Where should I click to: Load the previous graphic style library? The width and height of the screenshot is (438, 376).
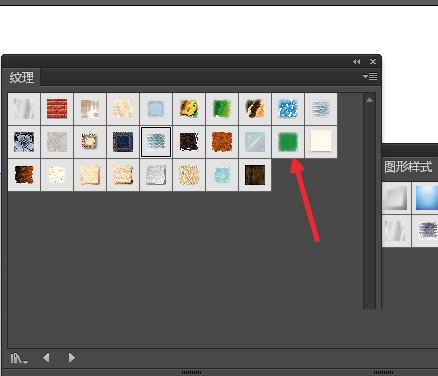(x=46, y=358)
